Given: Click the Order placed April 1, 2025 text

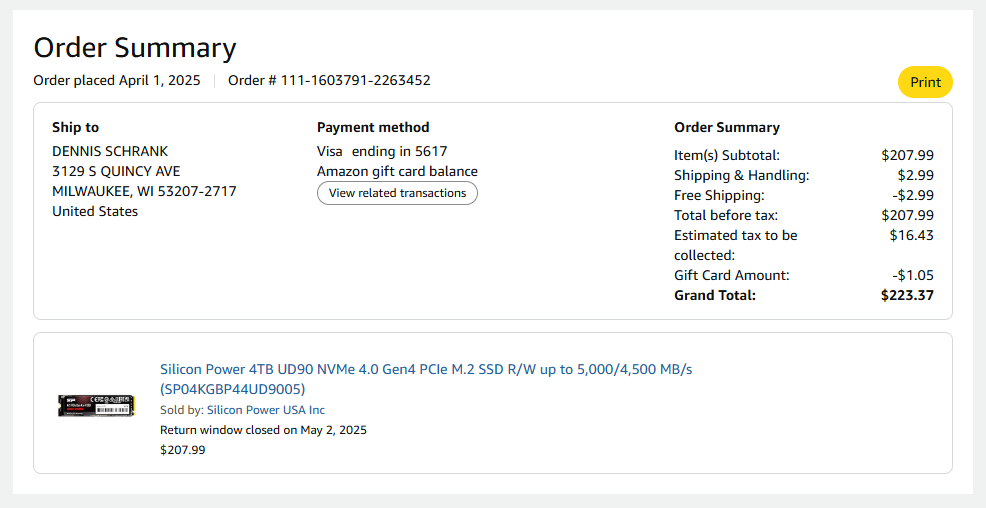Looking at the screenshot, I should tap(117, 80).
